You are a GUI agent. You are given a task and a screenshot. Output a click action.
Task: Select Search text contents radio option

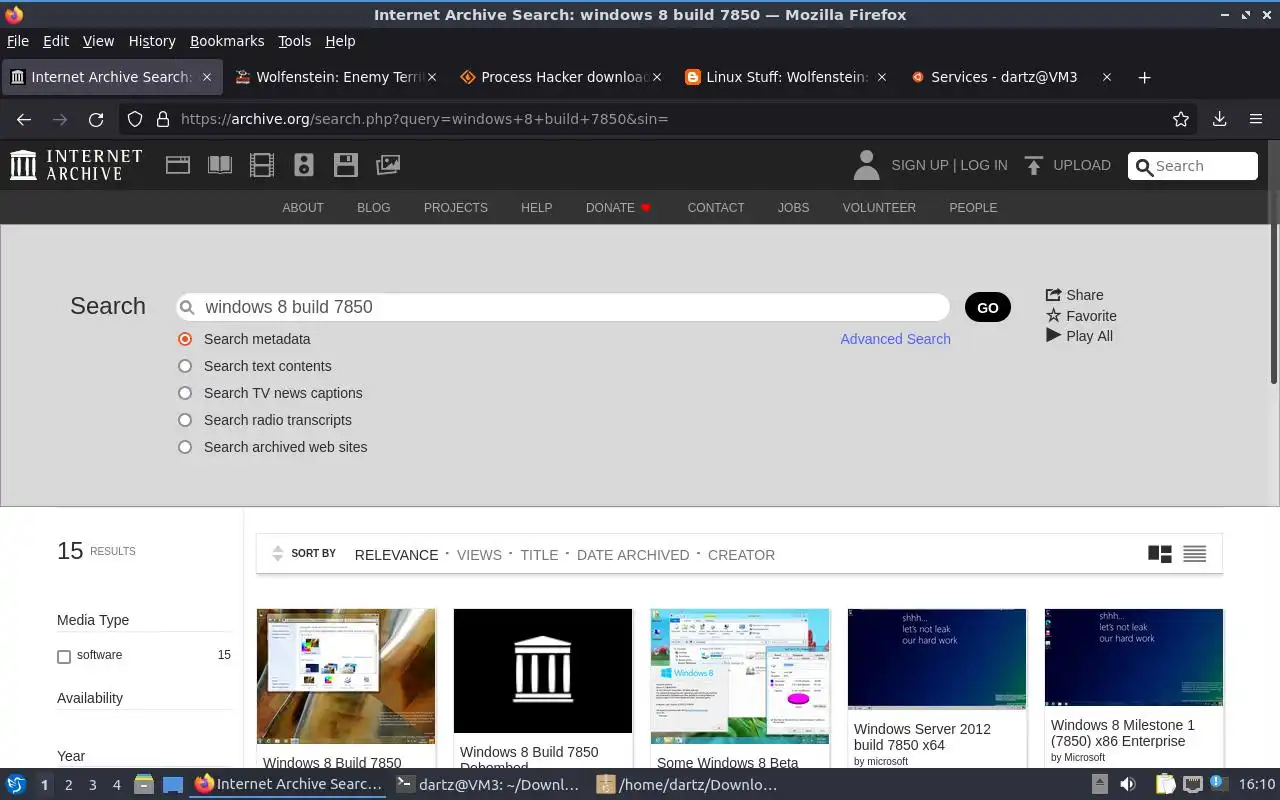click(x=185, y=366)
